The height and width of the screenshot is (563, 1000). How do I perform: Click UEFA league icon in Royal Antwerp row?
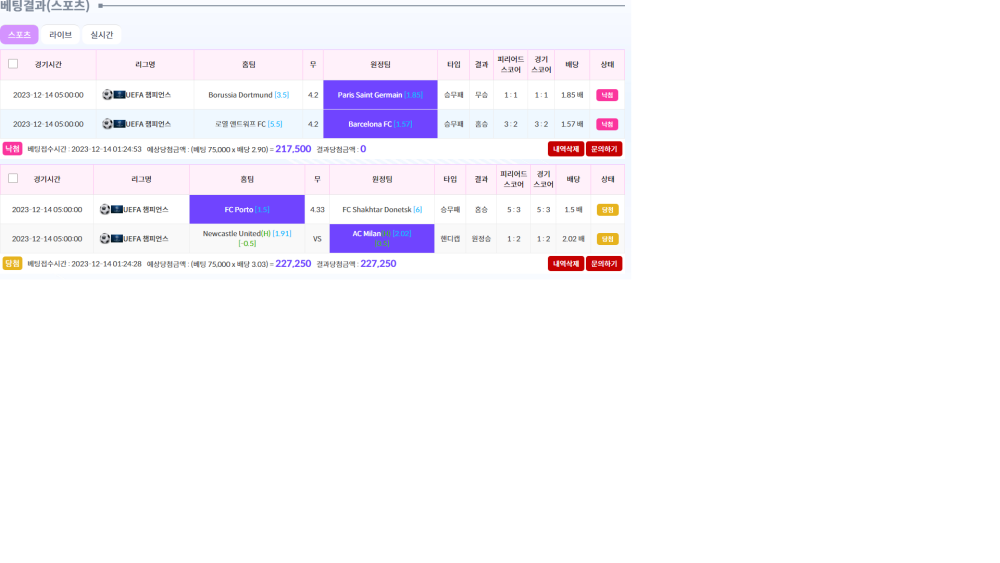(x=119, y=124)
